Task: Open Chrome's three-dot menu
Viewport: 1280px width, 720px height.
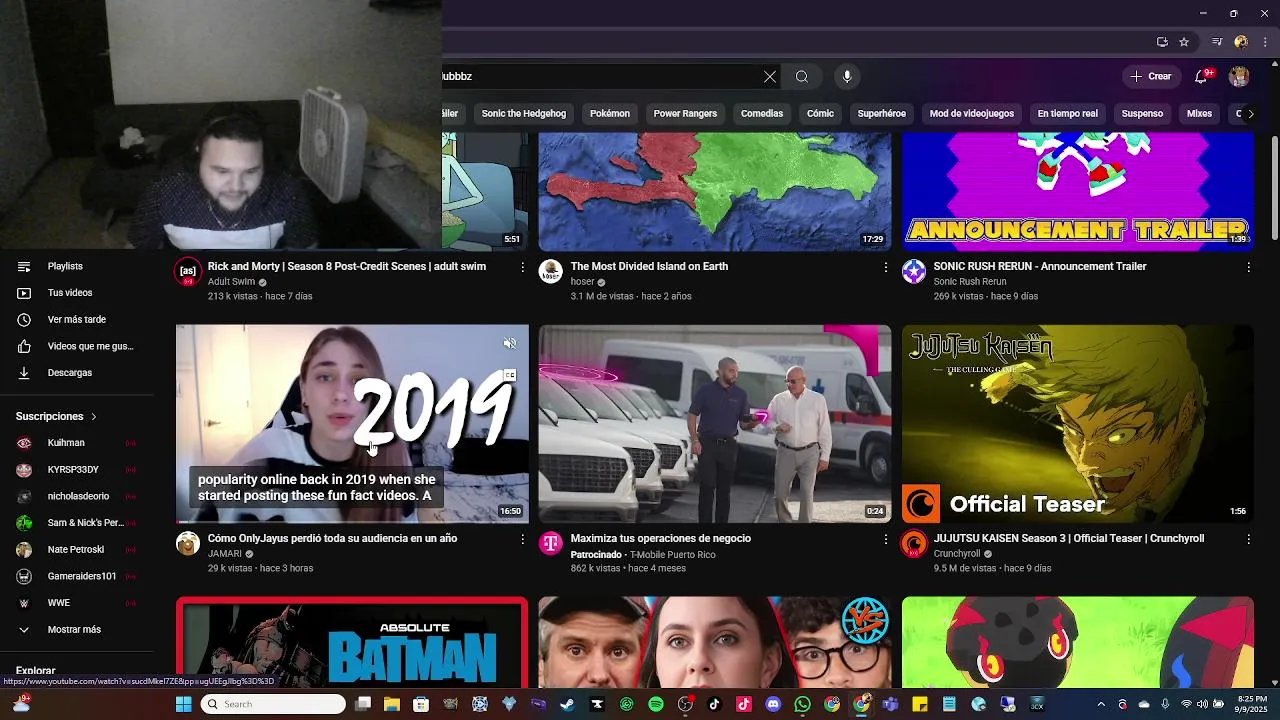Action: pyautogui.click(x=1266, y=42)
